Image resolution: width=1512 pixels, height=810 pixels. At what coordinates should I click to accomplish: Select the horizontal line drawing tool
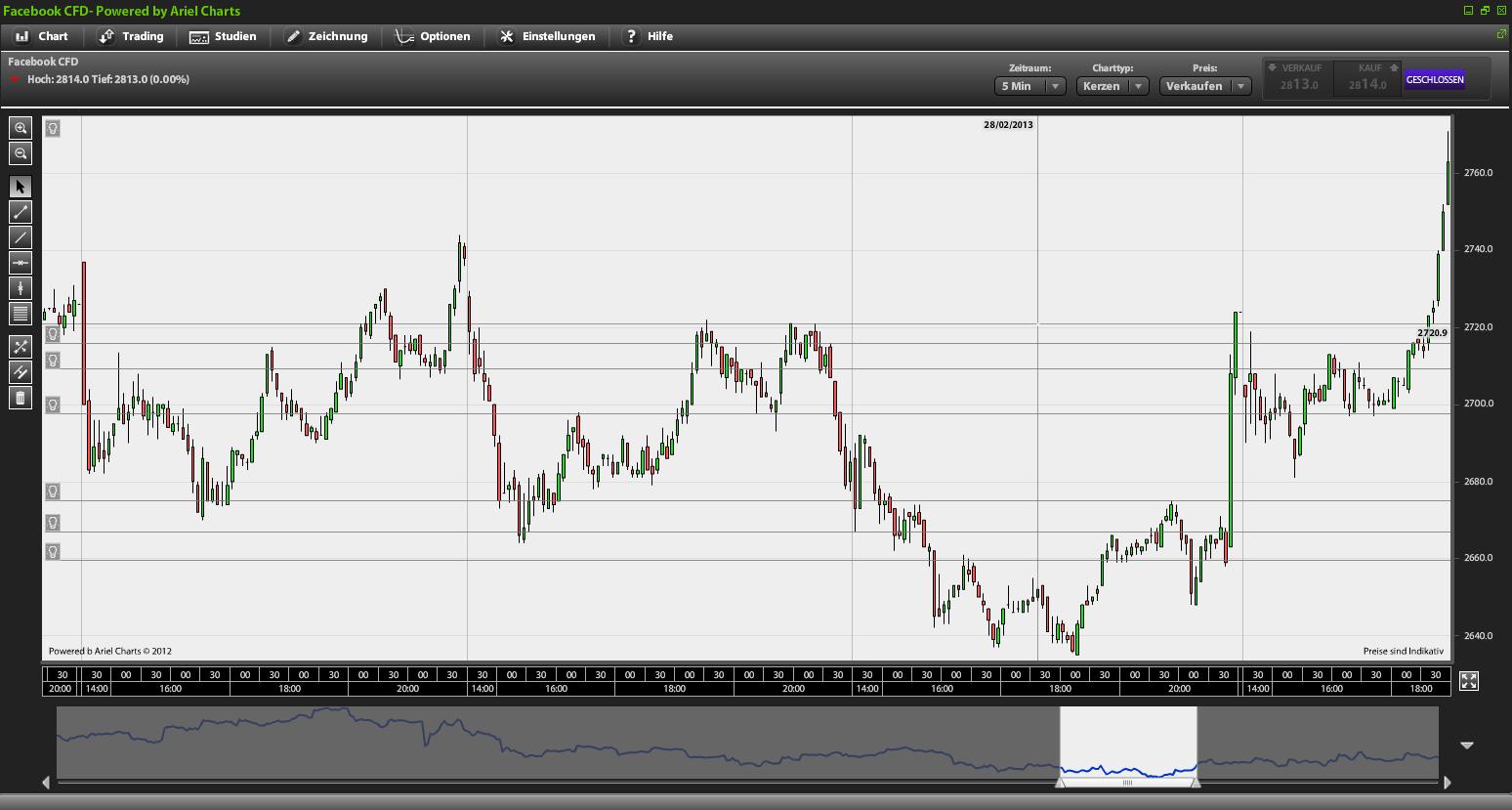click(x=21, y=263)
